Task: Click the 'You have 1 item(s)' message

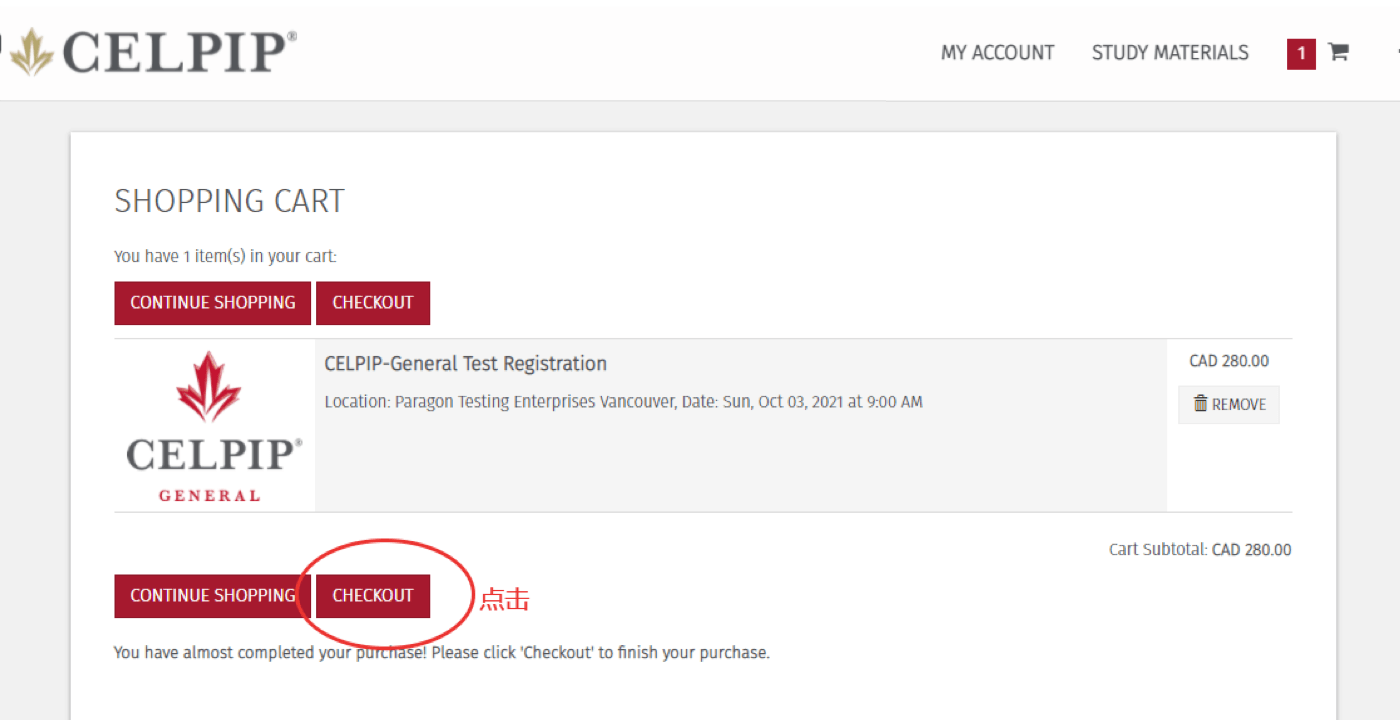Action: (225, 256)
